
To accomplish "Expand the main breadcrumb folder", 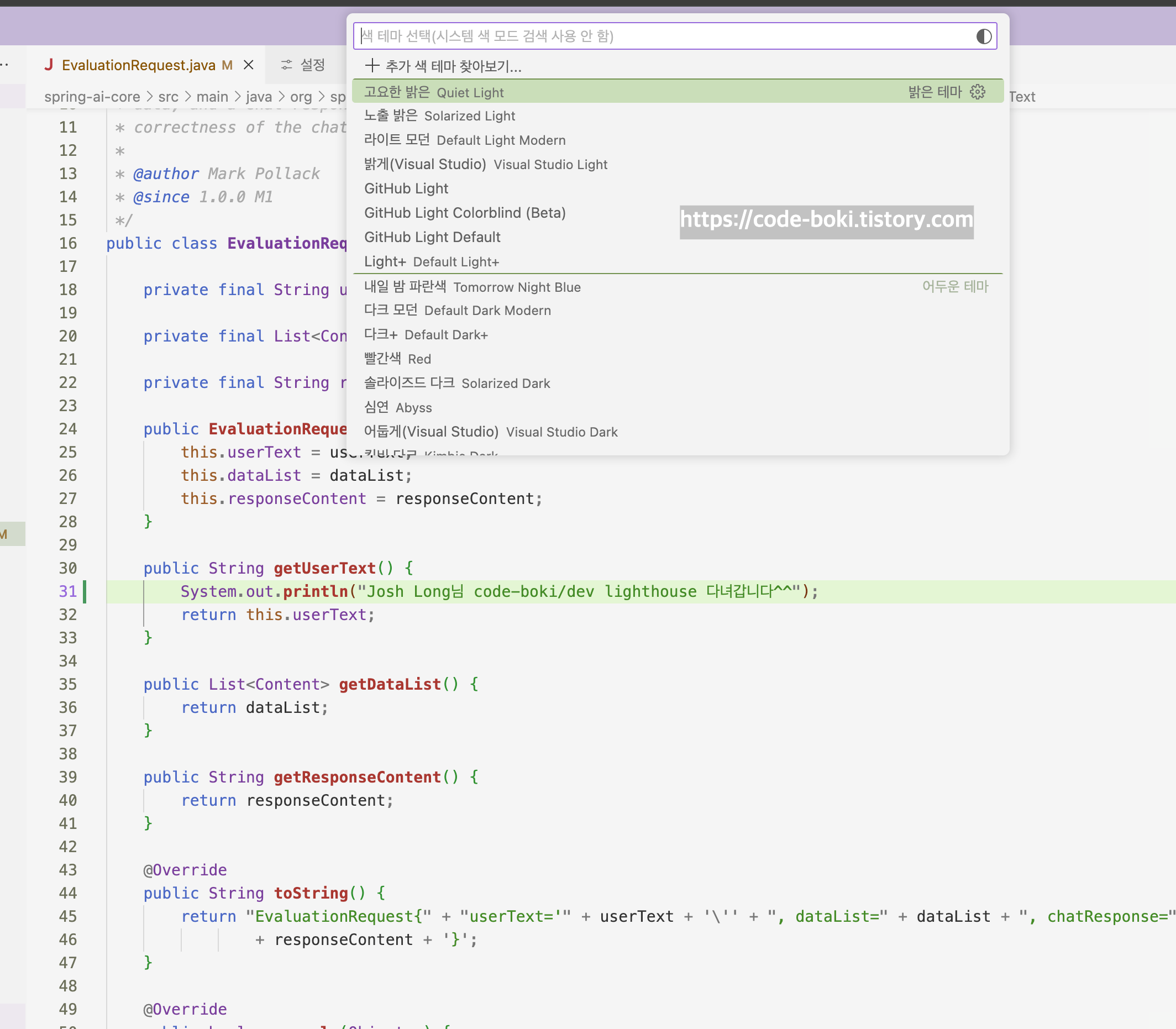I will [x=212, y=97].
